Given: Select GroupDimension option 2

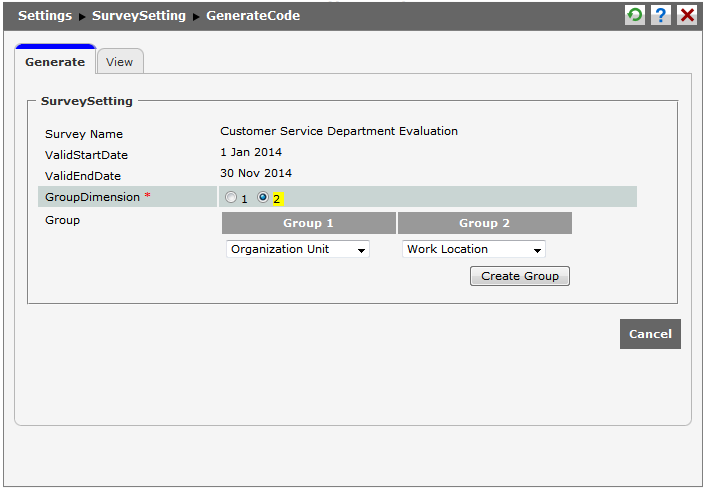Looking at the screenshot, I should (264, 198).
